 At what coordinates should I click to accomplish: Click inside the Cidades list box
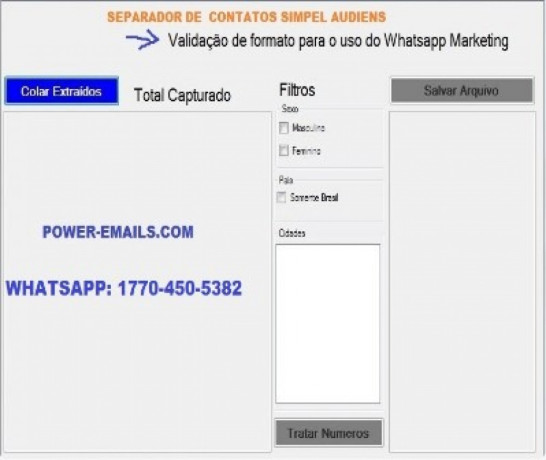click(x=328, y=324)
